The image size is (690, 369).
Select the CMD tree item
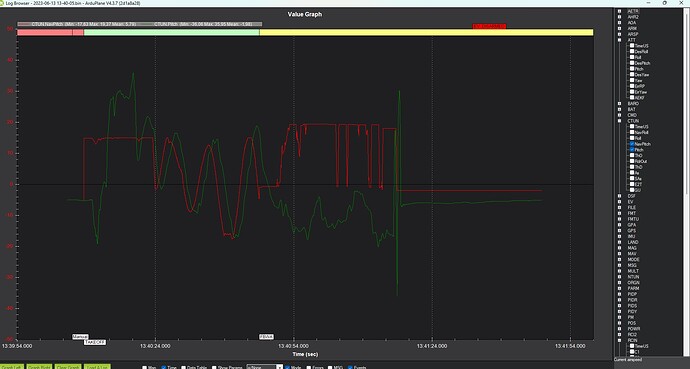(632, 115)
